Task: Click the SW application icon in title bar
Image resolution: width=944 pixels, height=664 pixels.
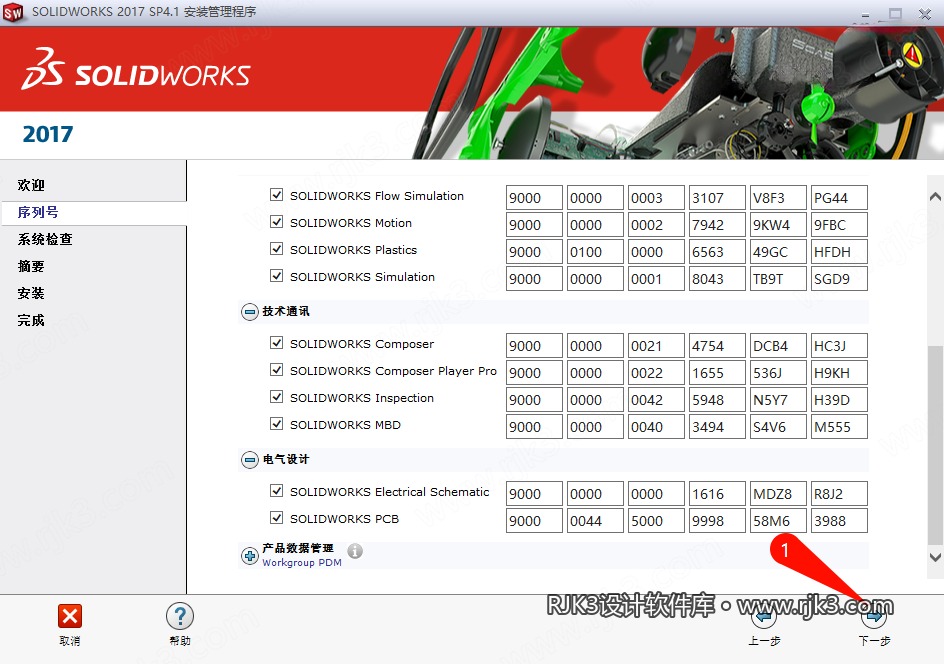Action: (x=13, y=12)
